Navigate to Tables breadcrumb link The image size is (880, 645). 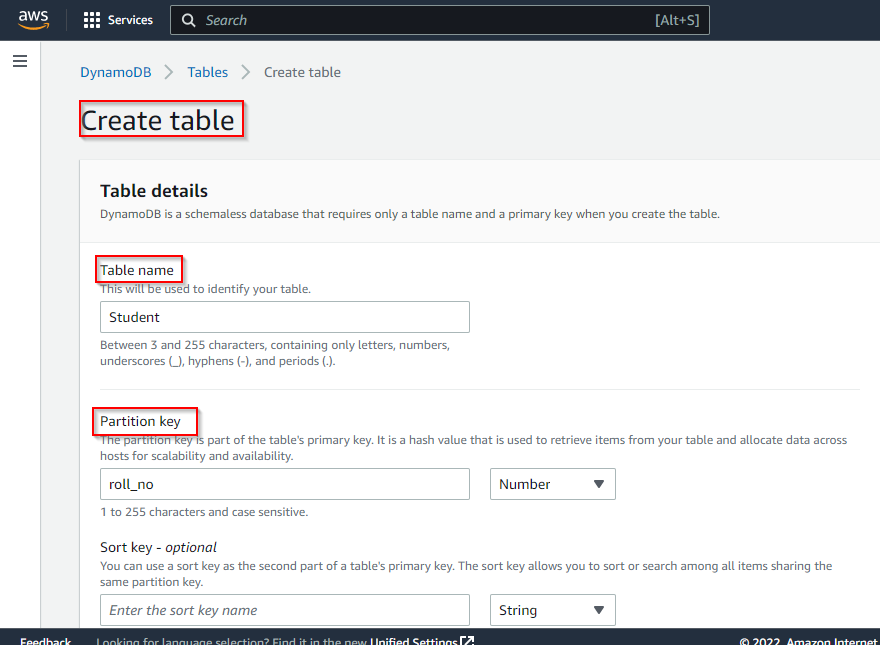coord(208,72)
